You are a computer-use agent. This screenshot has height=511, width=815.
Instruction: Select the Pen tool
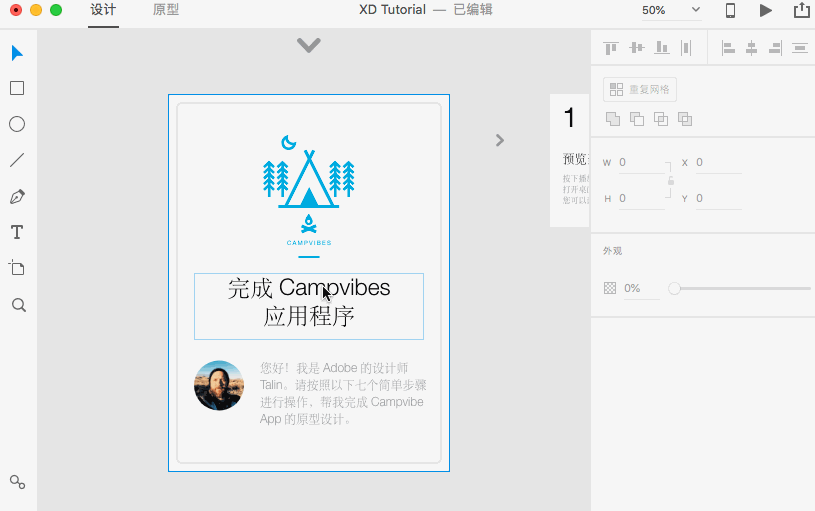pos(17,196)
